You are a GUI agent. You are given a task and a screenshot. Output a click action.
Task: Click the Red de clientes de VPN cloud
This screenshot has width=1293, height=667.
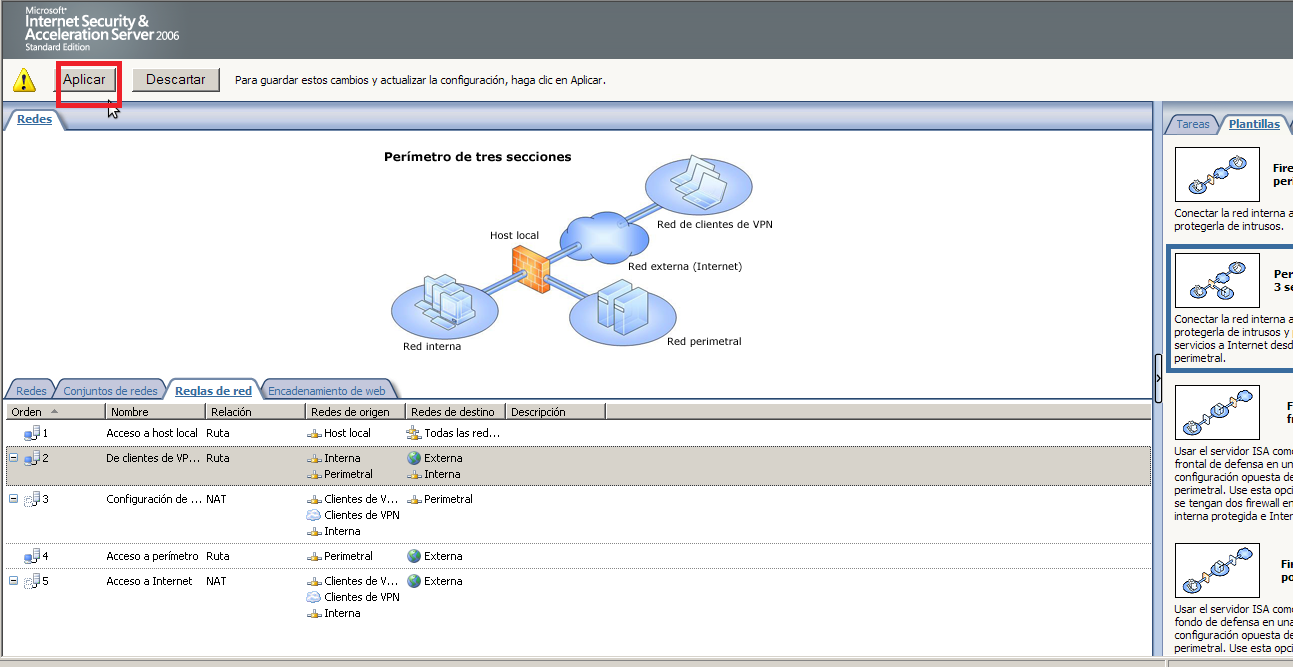[x=699, y=185]
